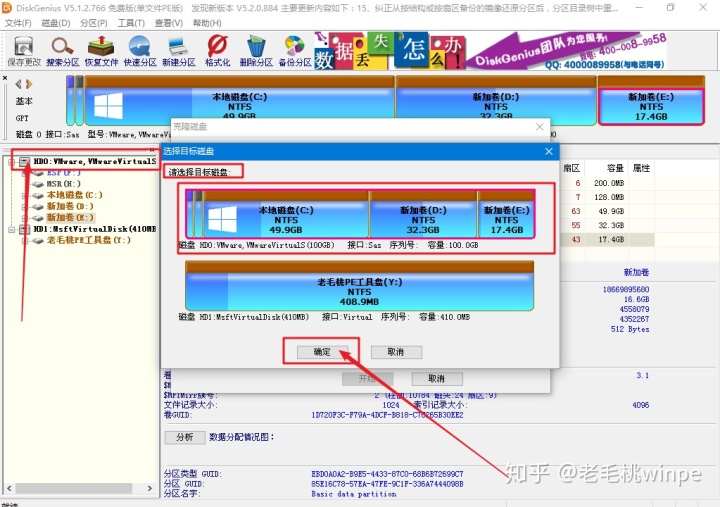Image resolution: width=720 pixels, height=507 pixels.
Task: Open the 查看(V) menu
Action: pos(169,23)
